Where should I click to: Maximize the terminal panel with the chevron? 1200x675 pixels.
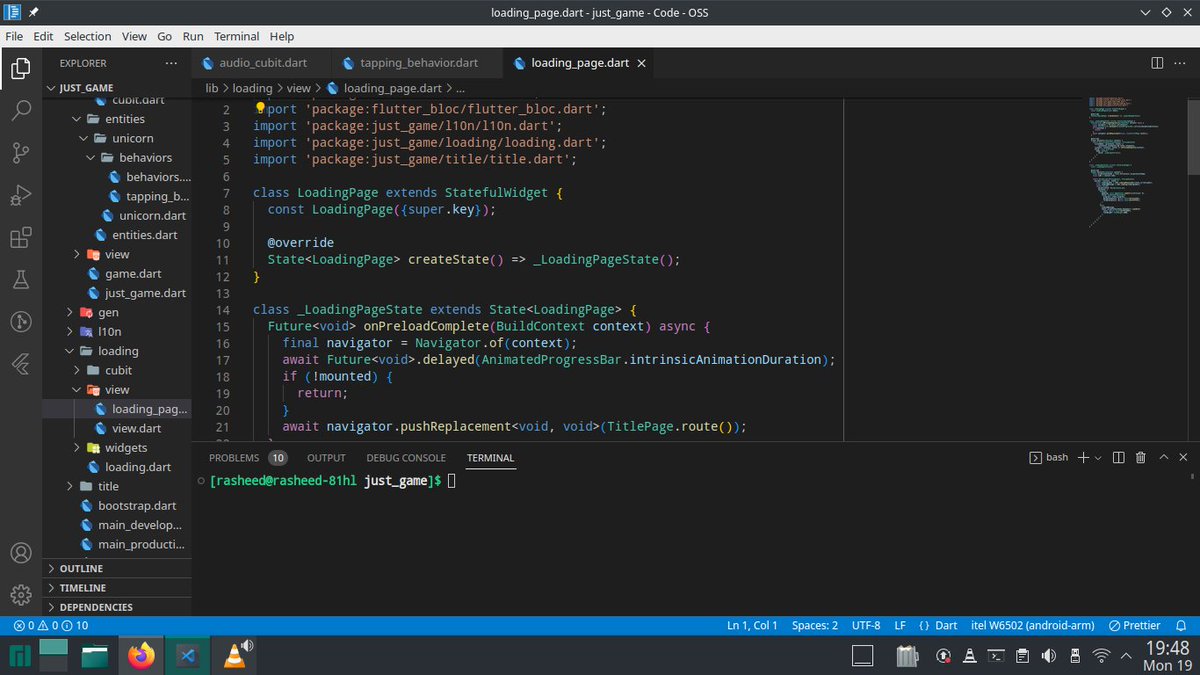(1163, 457)
